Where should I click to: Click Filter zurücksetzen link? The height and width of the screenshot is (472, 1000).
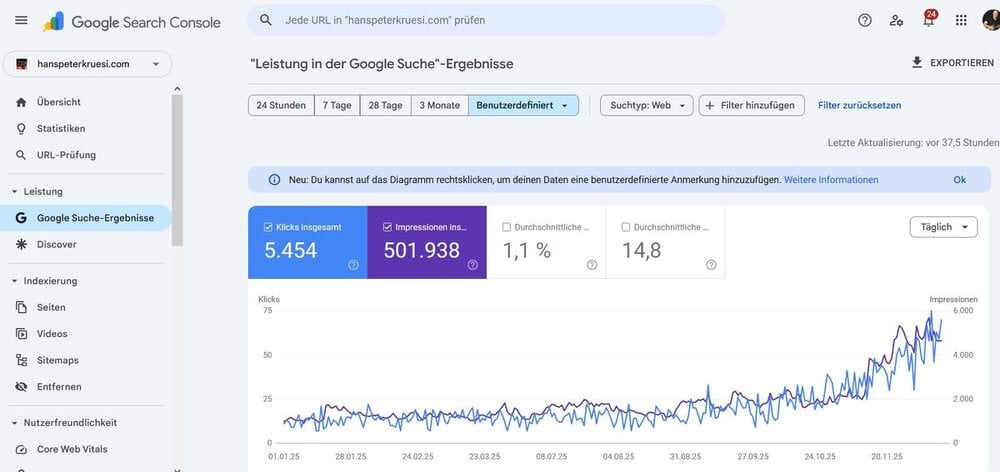860,105
